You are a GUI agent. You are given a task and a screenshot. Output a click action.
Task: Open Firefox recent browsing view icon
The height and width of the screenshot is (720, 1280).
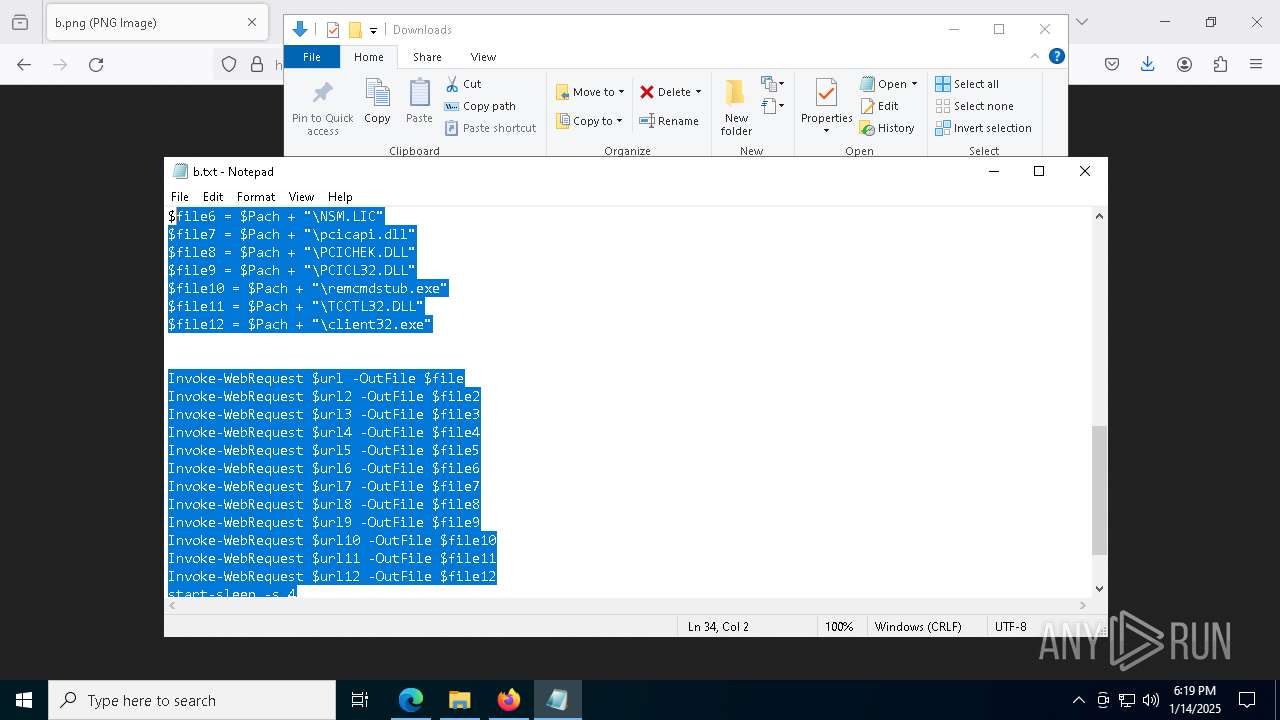(20, 22)
